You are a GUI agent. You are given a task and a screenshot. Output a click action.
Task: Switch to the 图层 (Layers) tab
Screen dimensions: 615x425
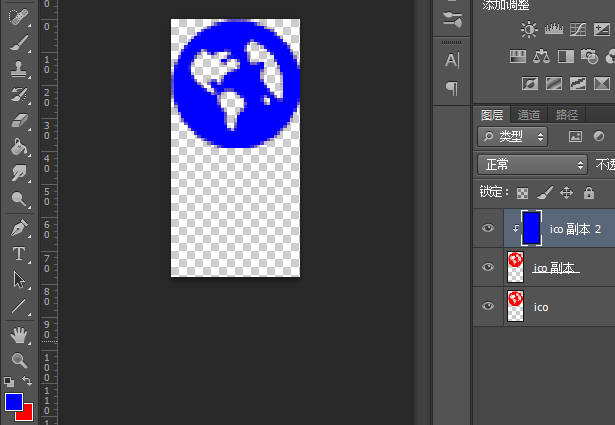coord(492,115)
